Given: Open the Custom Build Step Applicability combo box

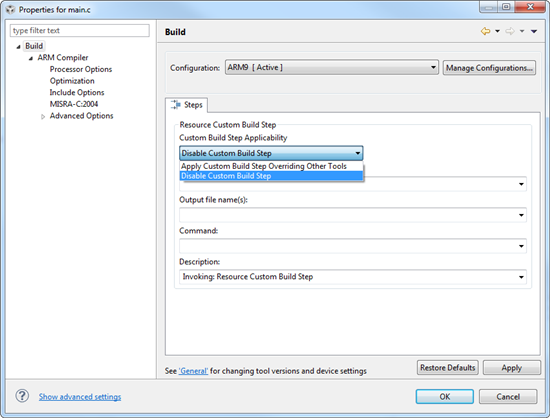Looking at the screenshot, I should pyautogui.click(x=271, y=153).
